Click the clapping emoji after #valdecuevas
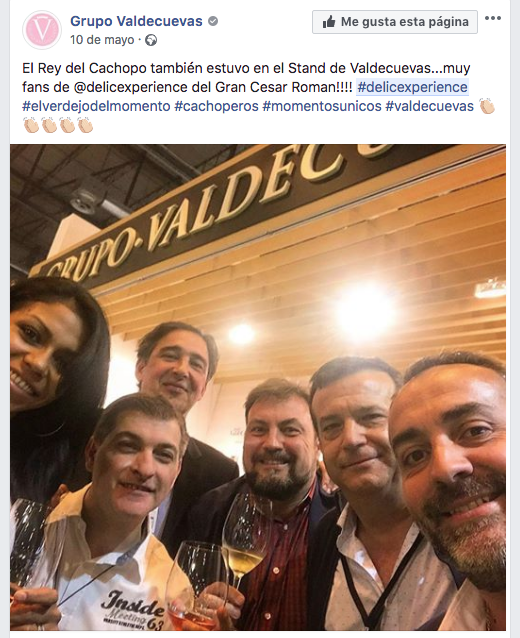The height and width of the screenshot is (638, 520). (487, 107)
